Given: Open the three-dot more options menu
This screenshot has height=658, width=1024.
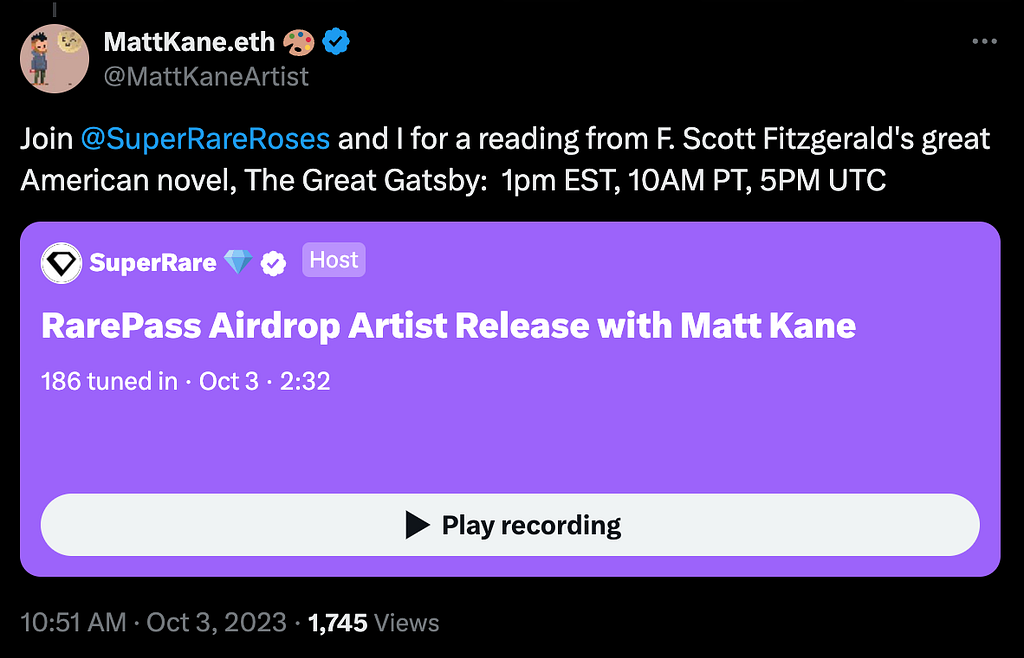Looking at the screenshot, I should pos(984,41).
